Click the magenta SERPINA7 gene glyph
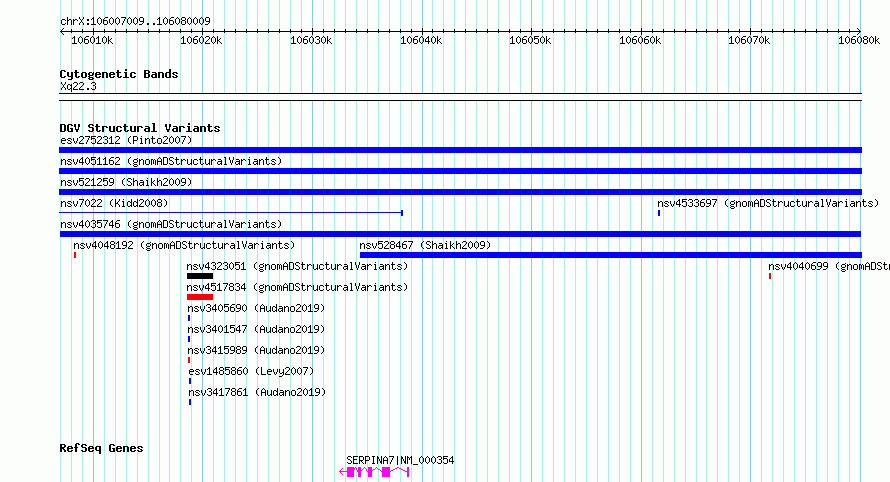890x482 pixels. [x=374, y=472]
